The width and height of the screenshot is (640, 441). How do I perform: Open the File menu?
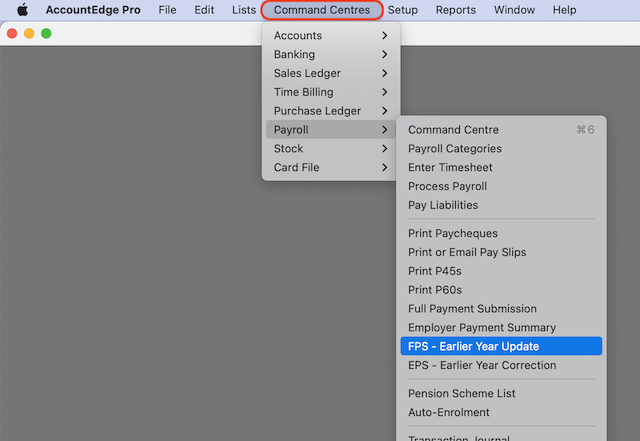click(x=167, y=10)
